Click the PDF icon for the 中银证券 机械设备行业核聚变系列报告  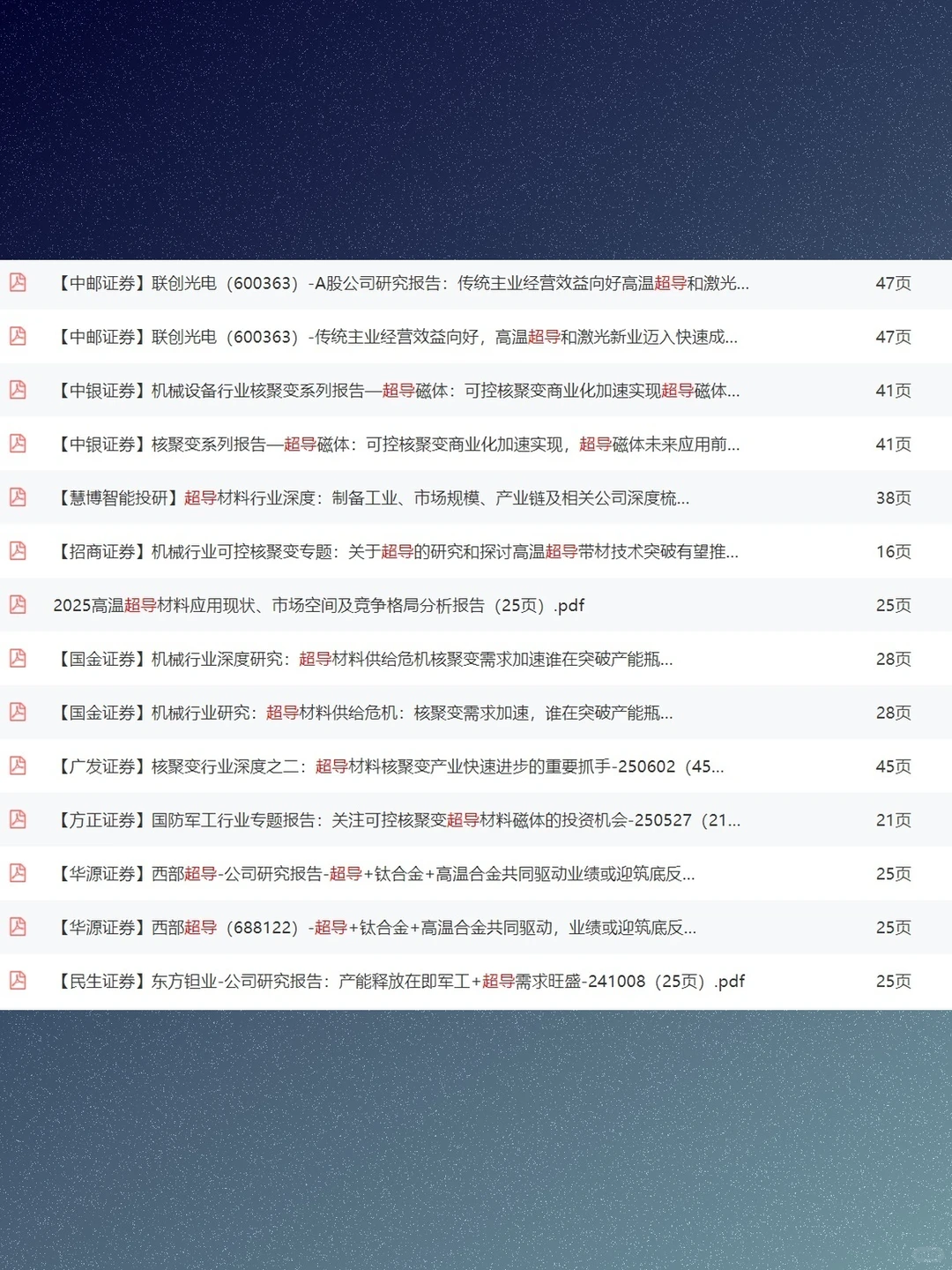[18, 391]
